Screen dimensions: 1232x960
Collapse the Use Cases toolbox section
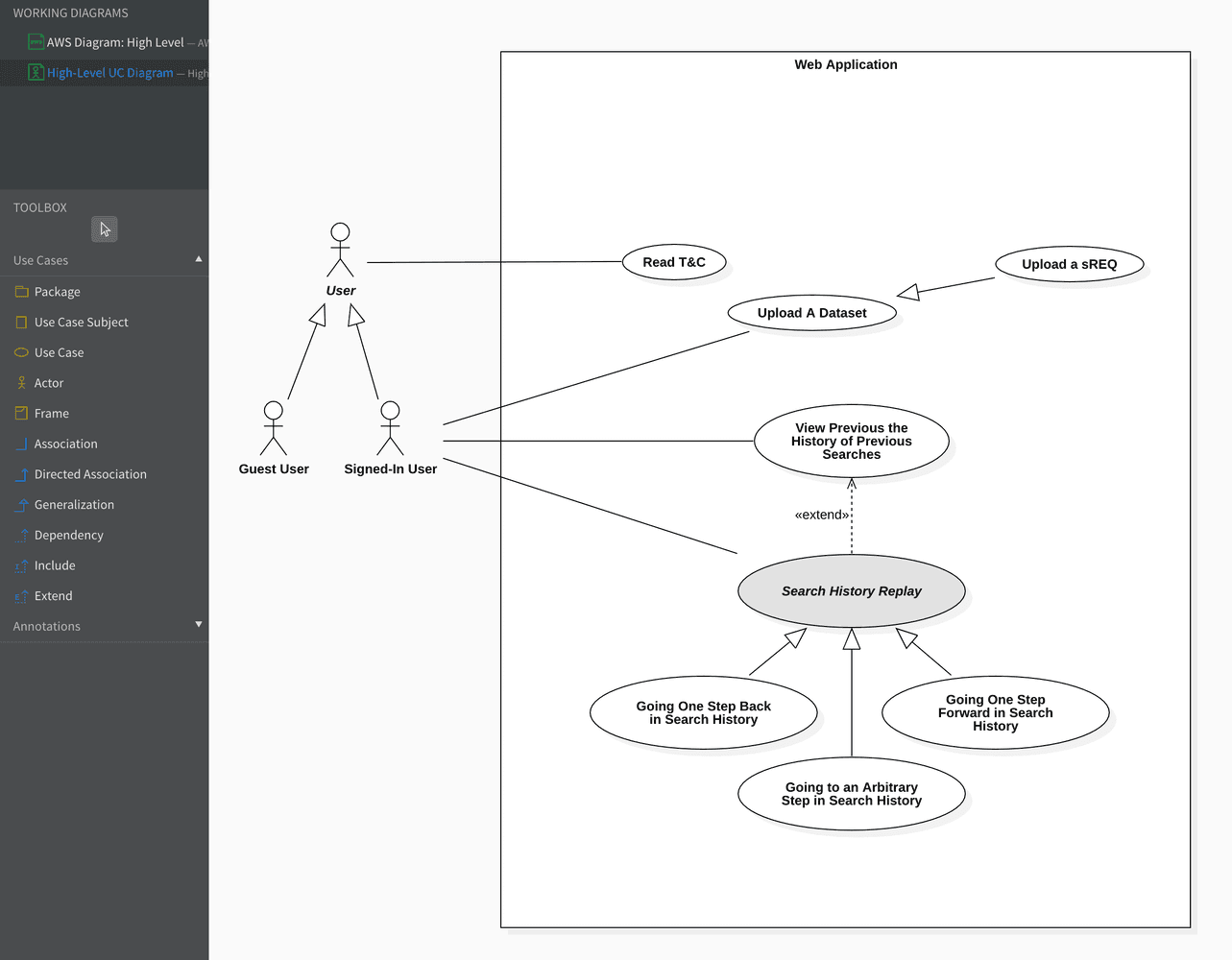(x=199, y=259)
